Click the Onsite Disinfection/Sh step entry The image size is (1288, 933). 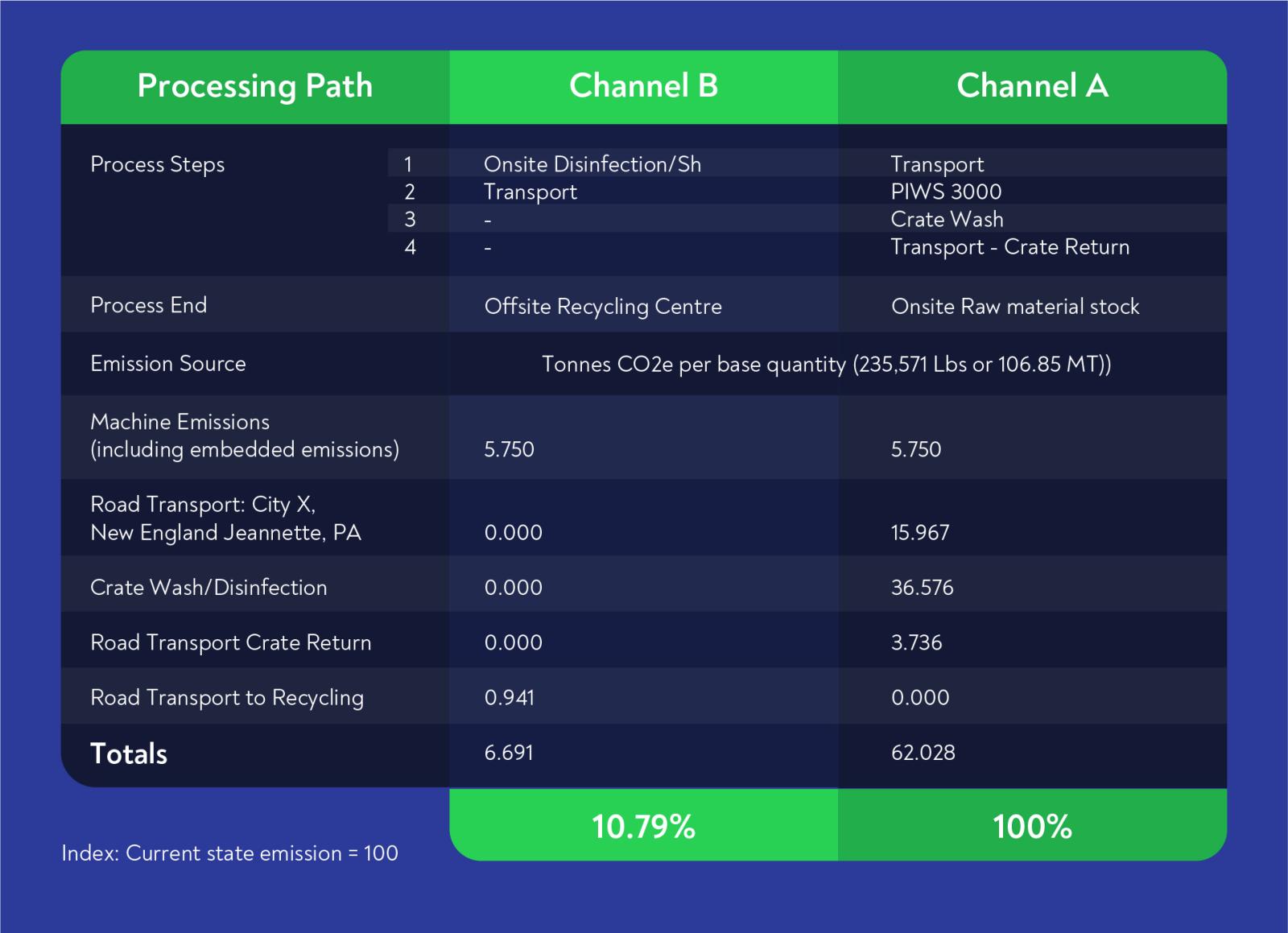pyautogui.click(x=592, y=164)
